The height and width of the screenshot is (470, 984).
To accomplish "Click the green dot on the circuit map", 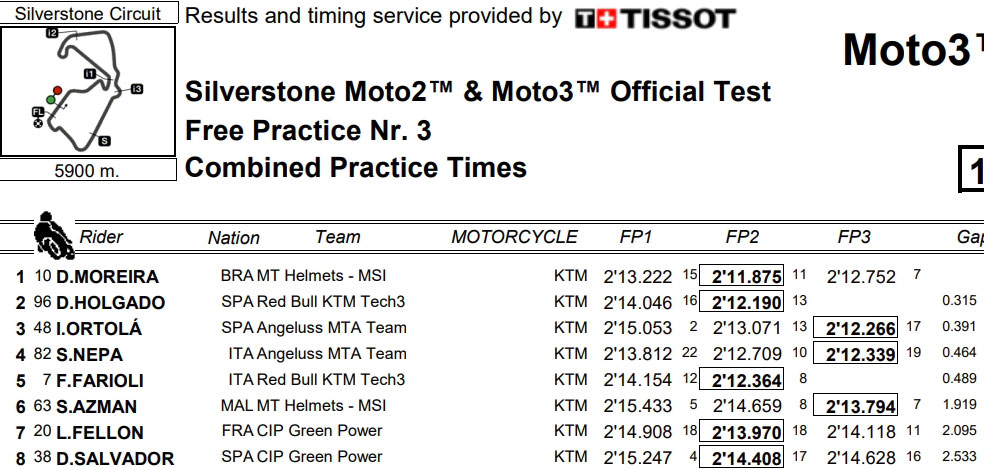I will 49,100.
